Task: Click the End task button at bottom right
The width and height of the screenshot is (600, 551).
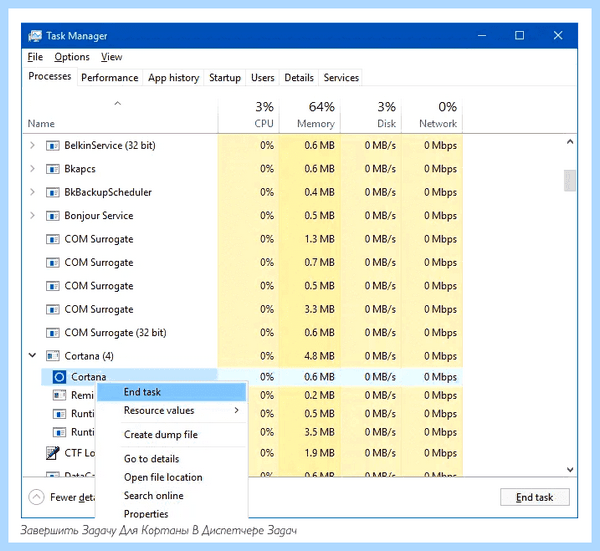Action: tap(535, 497)
